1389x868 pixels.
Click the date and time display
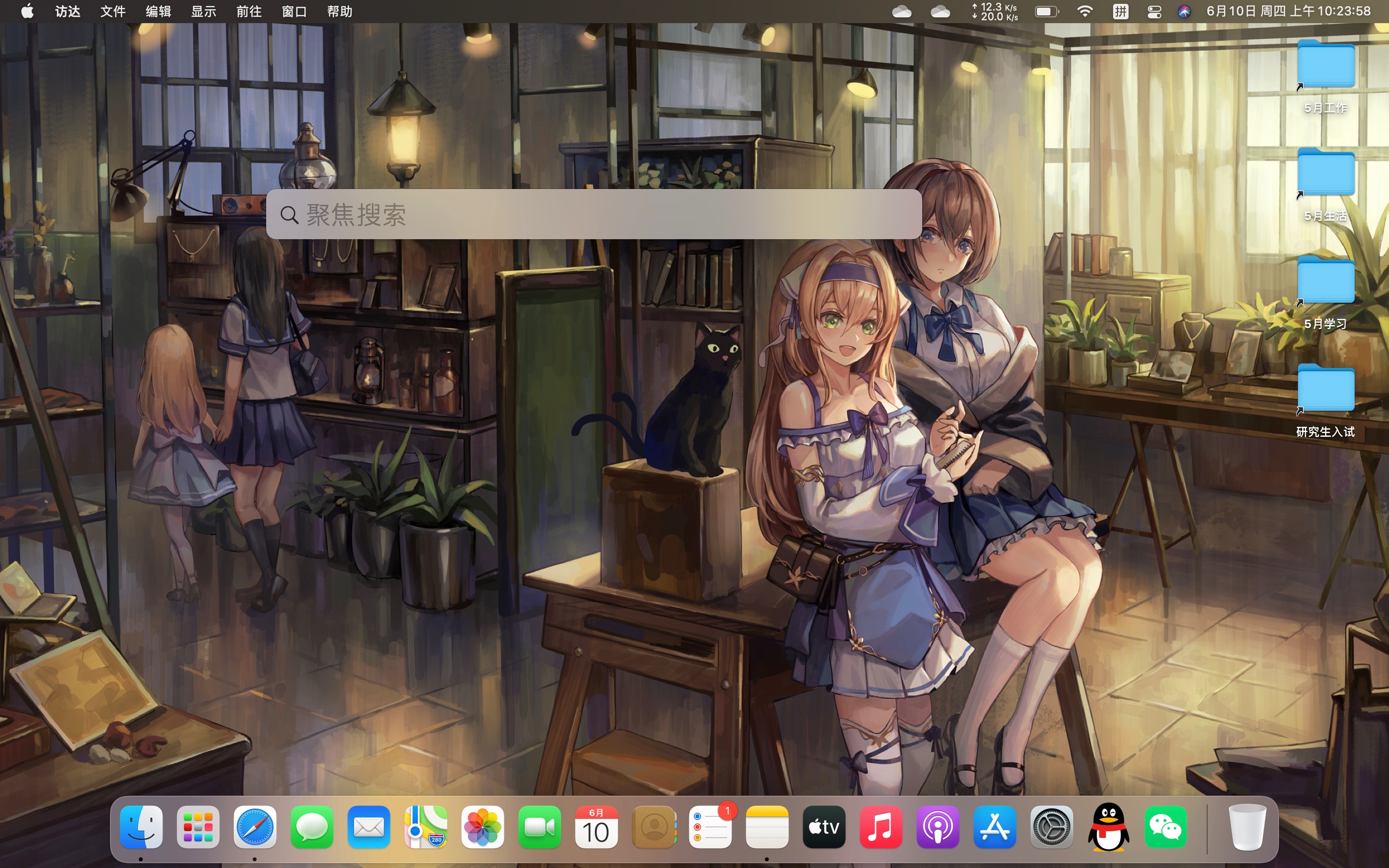pos(1288,12)
